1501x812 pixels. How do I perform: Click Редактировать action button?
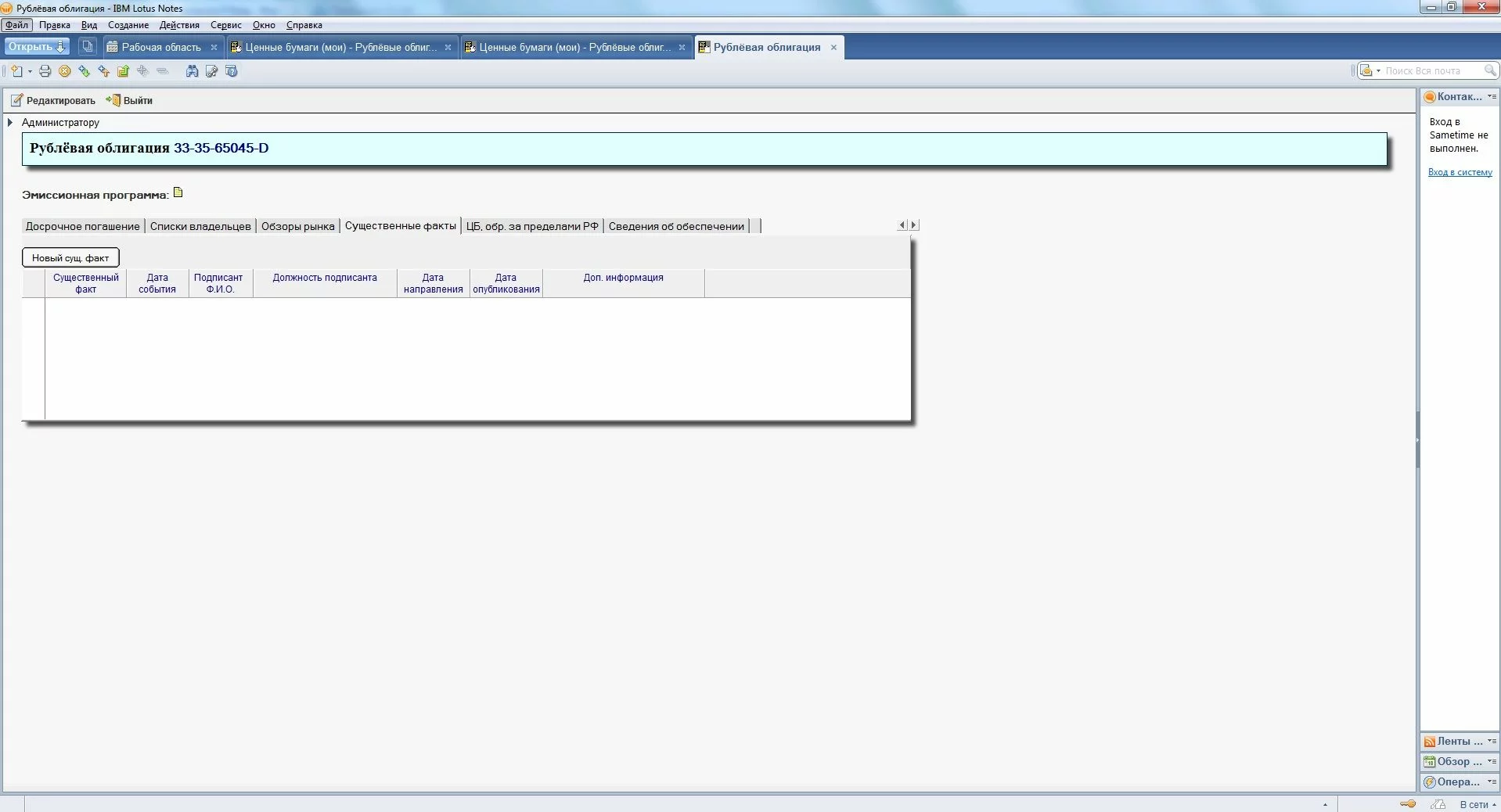tap(53, 100)
